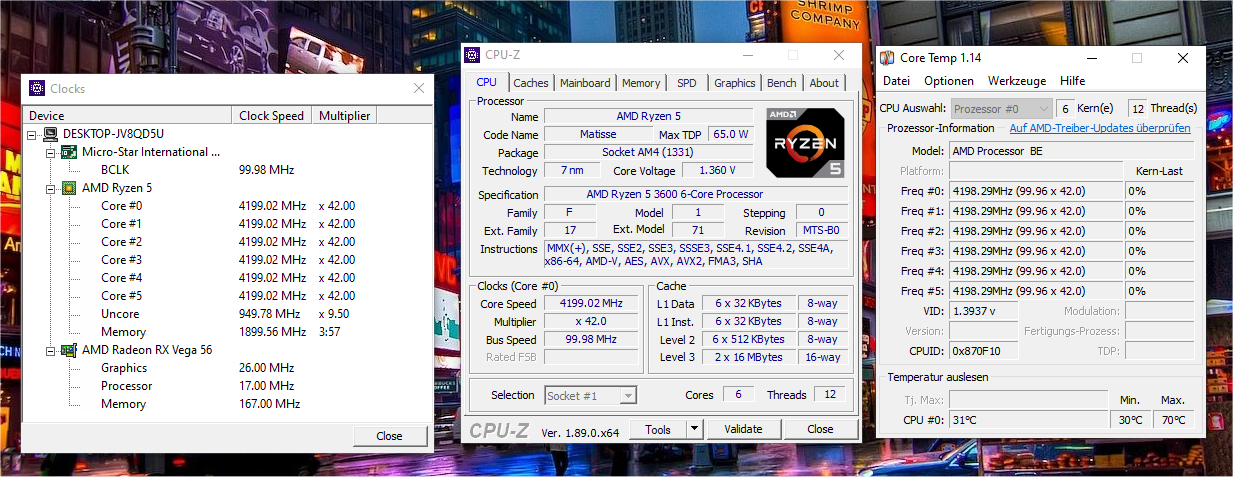Click the Close button in Clocks window
Image resolution: width=1233 pixels, height=477 pixels.
tap(389, 435)
